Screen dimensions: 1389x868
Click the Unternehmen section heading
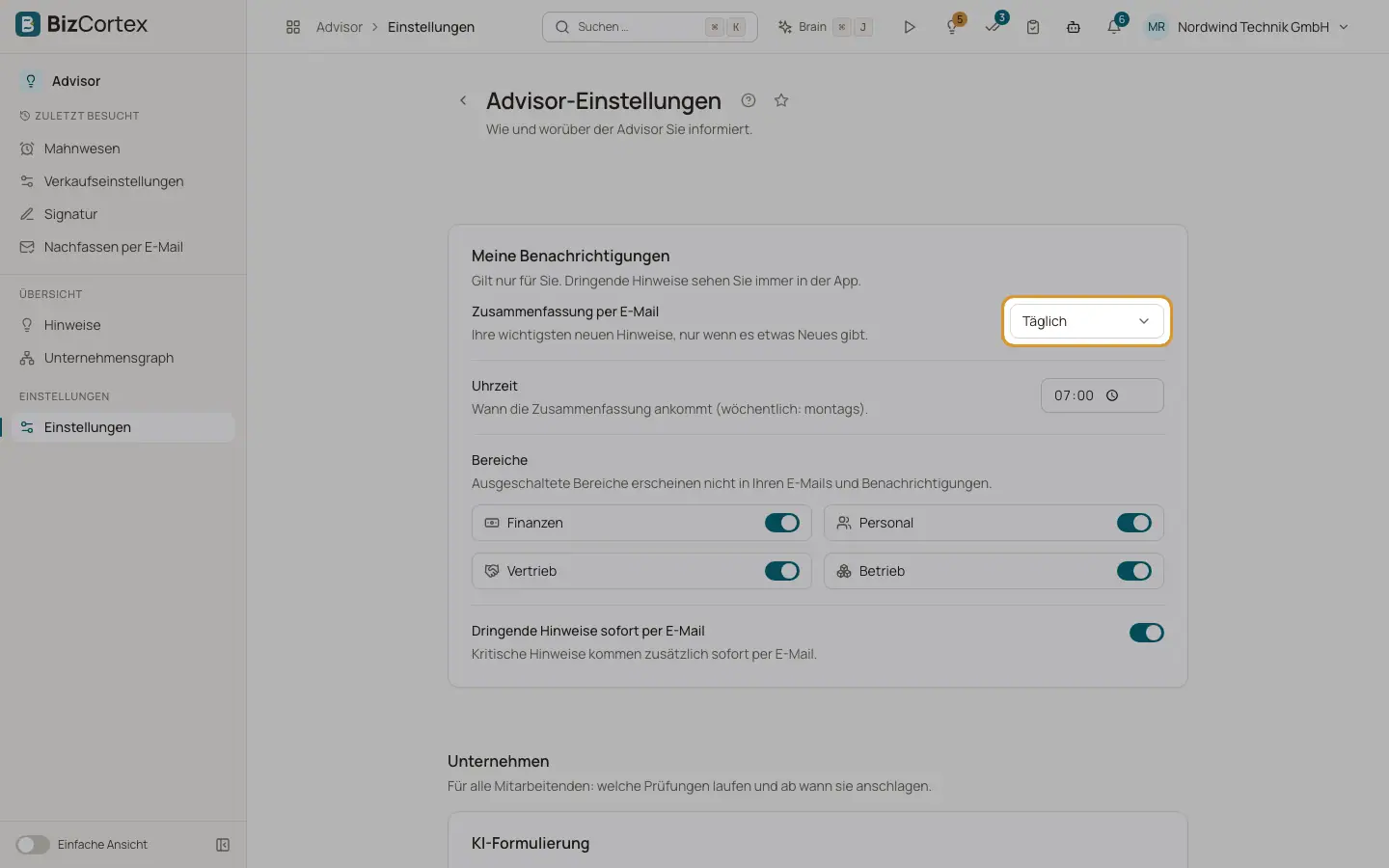tap(498, 761)
